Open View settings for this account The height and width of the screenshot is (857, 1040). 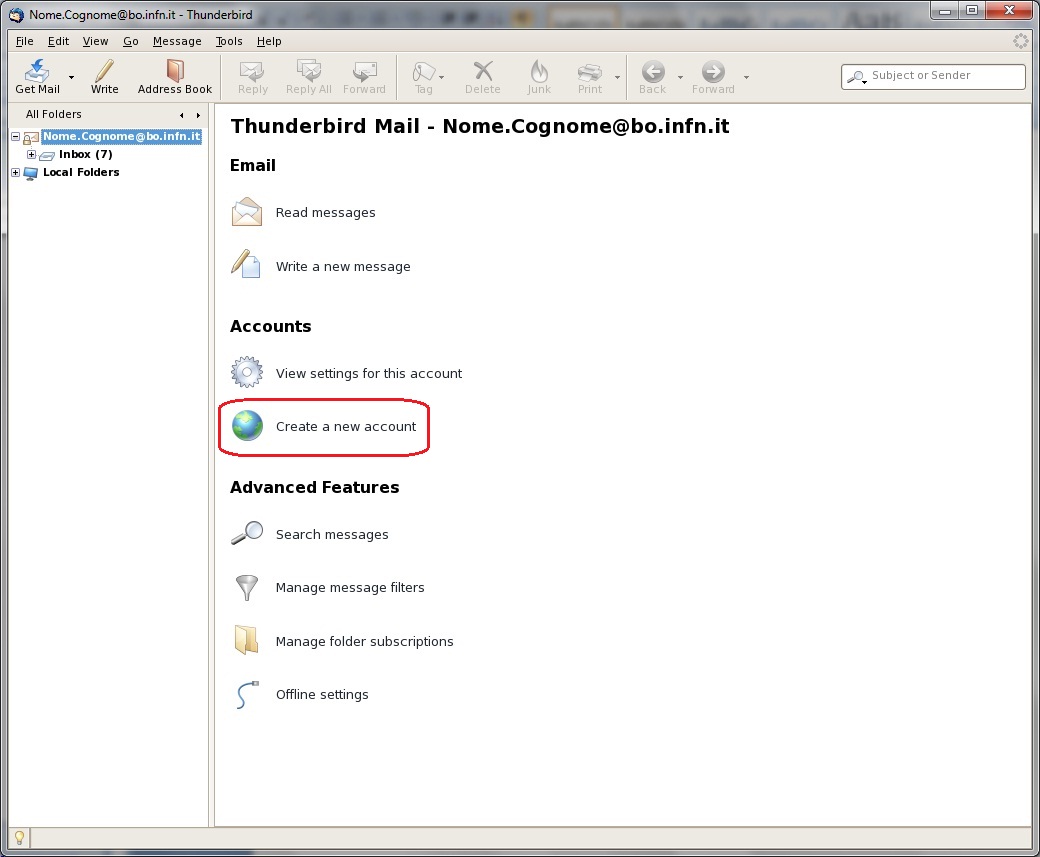[x=369, y=373]
